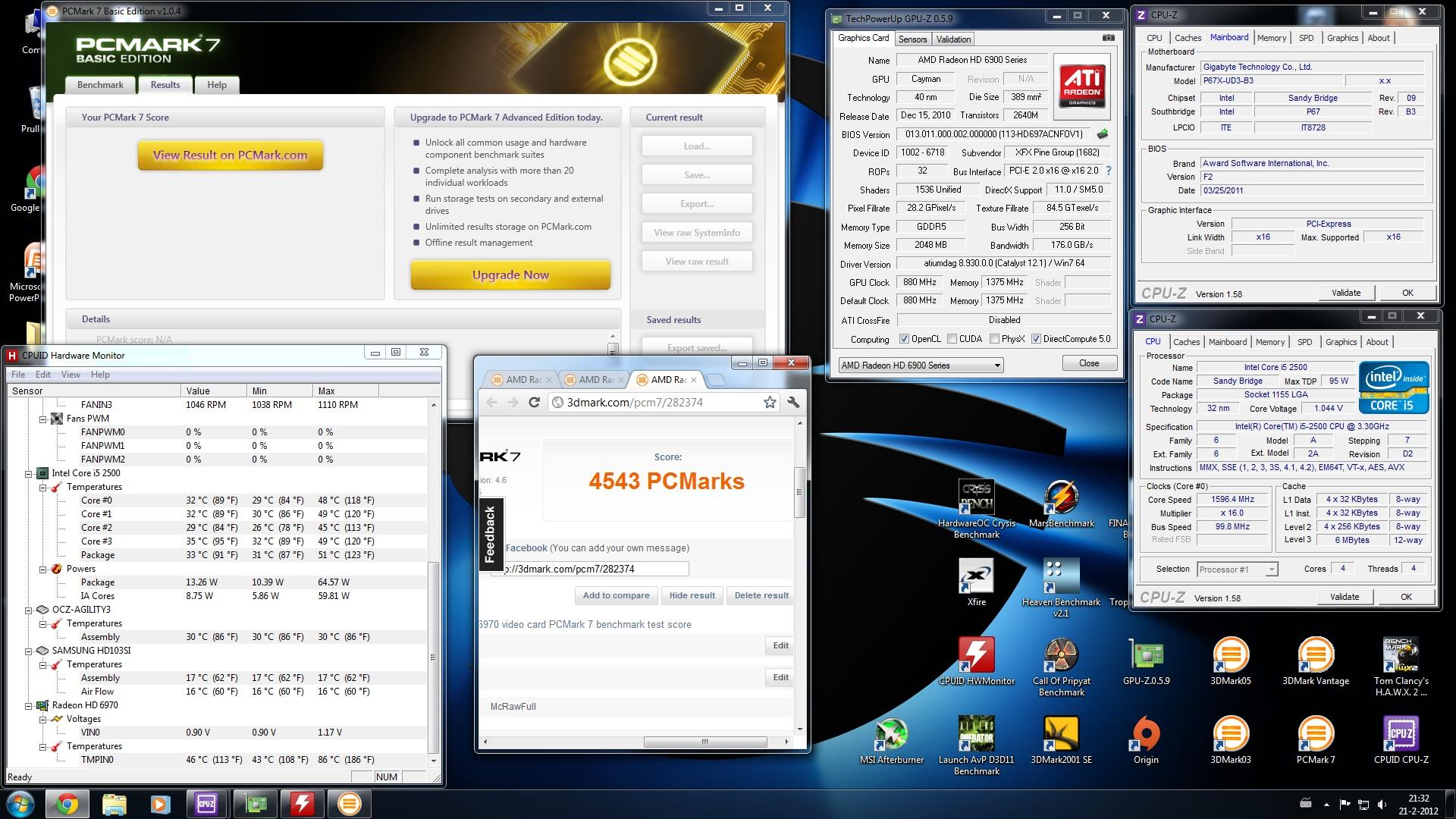This screenshot has width=1456, height=819.
Task: Click the browser page vertical scrollbar thumb
Action: [799, 492]
